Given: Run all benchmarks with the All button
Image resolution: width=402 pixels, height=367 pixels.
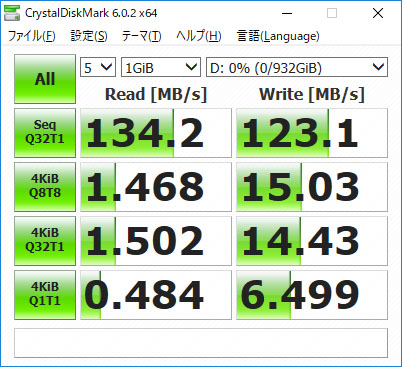Looking at the screenshot, I should (45, 79).
